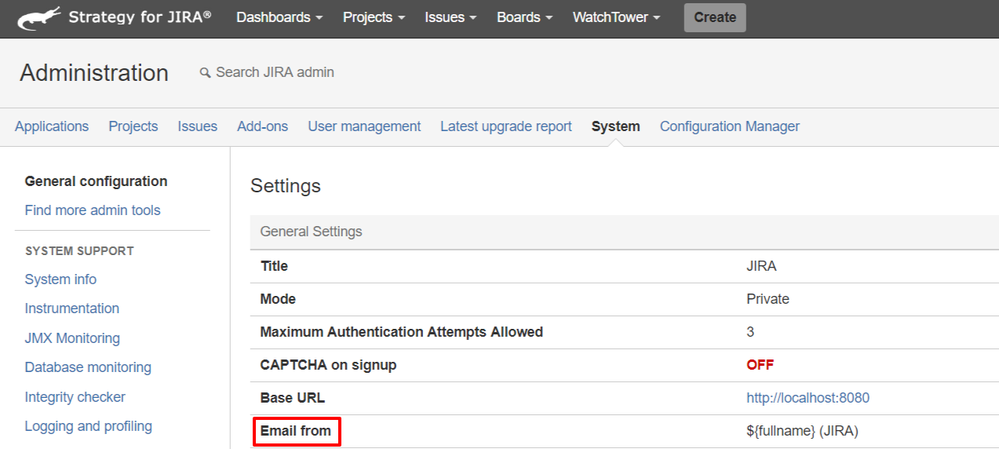The image size is (999, 449).
Task: Open the Configuration Manager tab
Action: pos(729,126)
